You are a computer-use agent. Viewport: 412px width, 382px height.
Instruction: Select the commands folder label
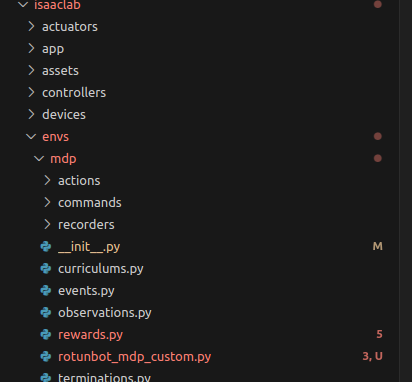[90, 203]
